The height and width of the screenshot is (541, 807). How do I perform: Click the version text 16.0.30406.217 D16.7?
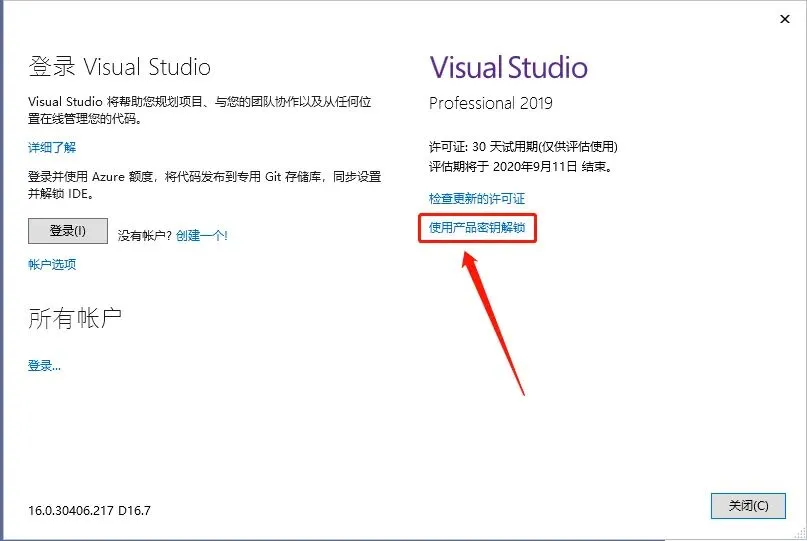pyautogui.click(x=90, y=511)
